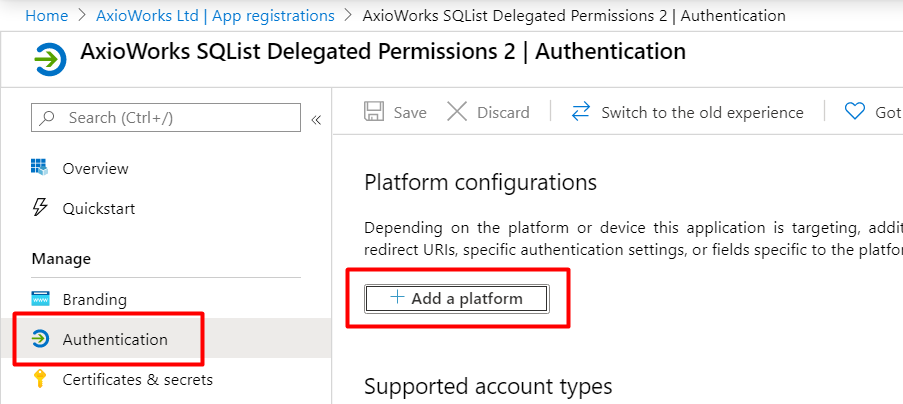Switch to the old experience
903x404 pixels.
[x=702, y=113]
